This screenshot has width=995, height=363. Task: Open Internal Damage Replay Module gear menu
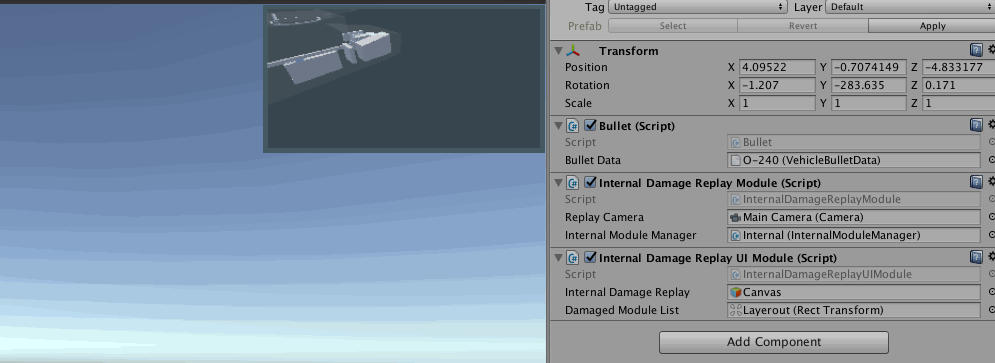[991, 182]
